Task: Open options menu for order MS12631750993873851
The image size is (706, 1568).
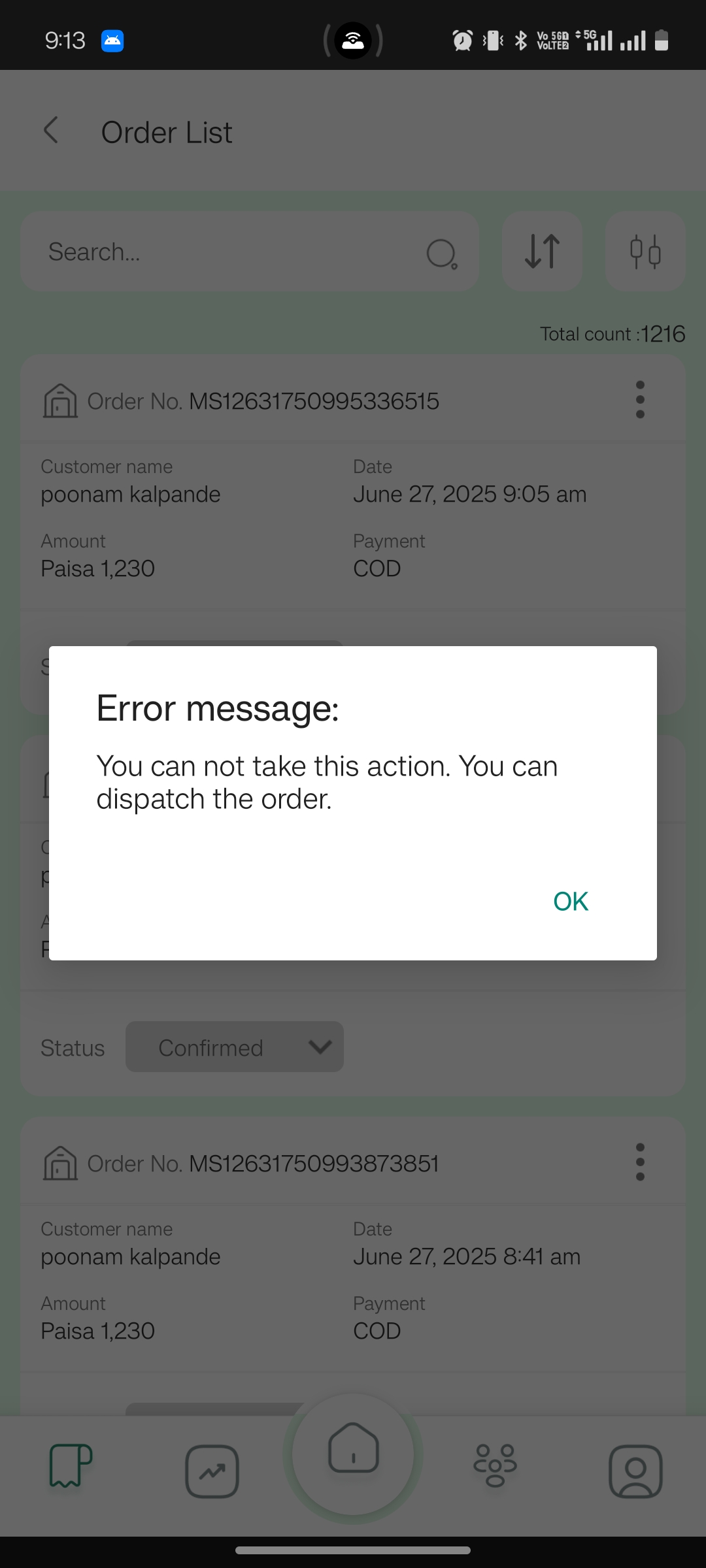Action: click(640, 1162)
